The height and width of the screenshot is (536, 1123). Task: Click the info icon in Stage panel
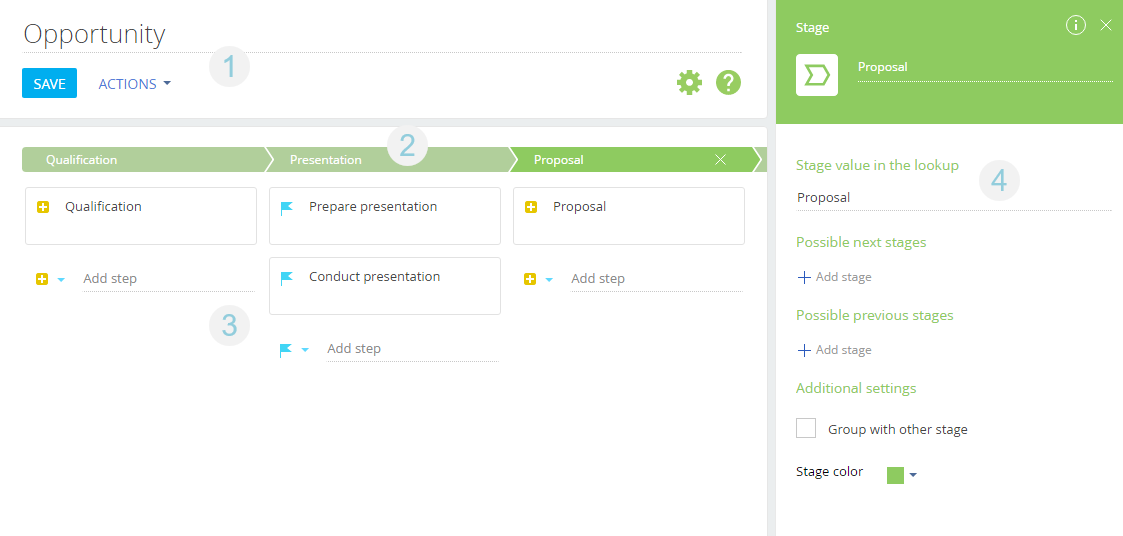click(x=1076, y=26)
